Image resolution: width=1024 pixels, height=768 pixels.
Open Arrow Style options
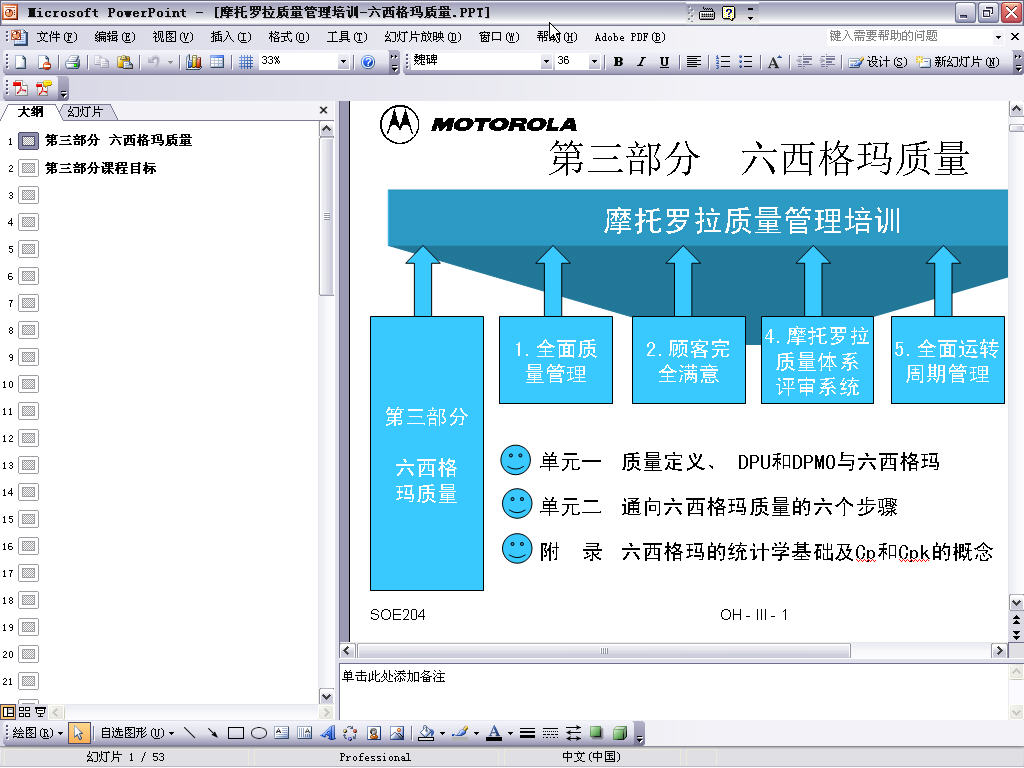pos(573,733)
